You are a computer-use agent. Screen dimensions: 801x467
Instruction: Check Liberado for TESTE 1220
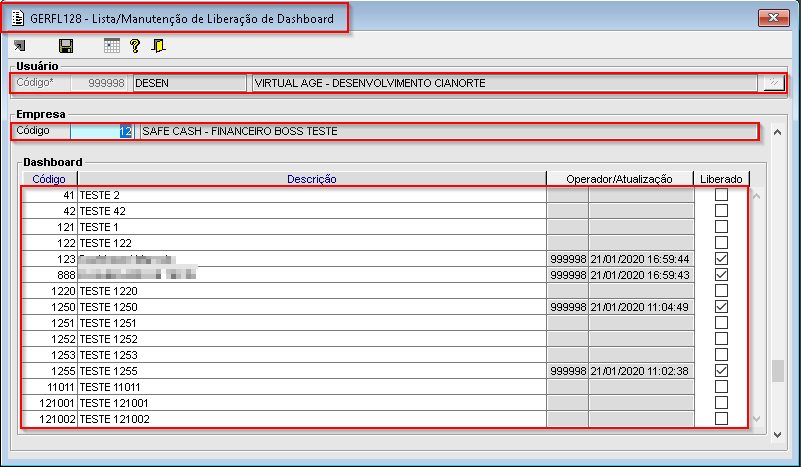[x=721, y=290]
